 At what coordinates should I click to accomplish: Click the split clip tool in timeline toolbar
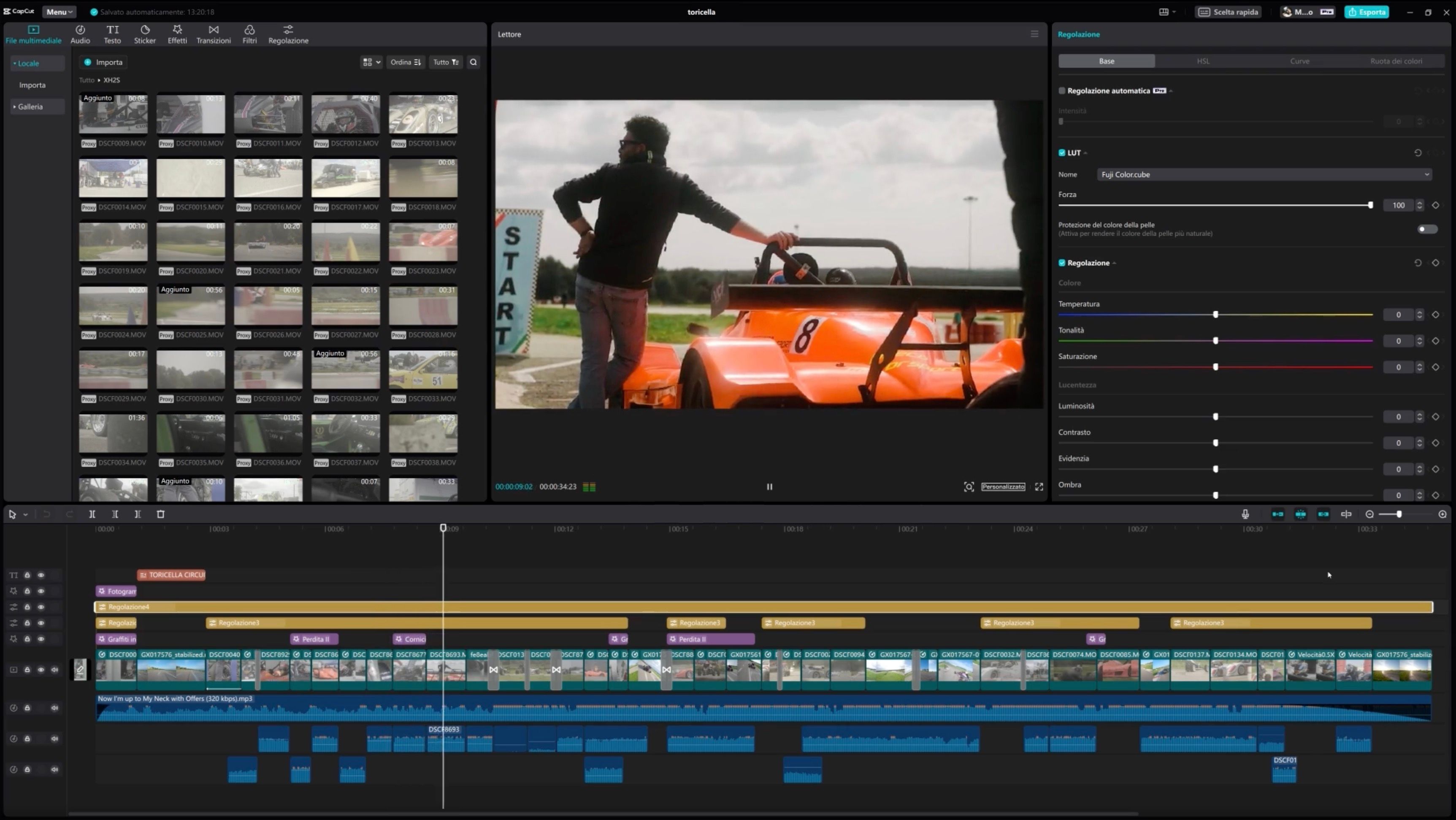[92, 514]
